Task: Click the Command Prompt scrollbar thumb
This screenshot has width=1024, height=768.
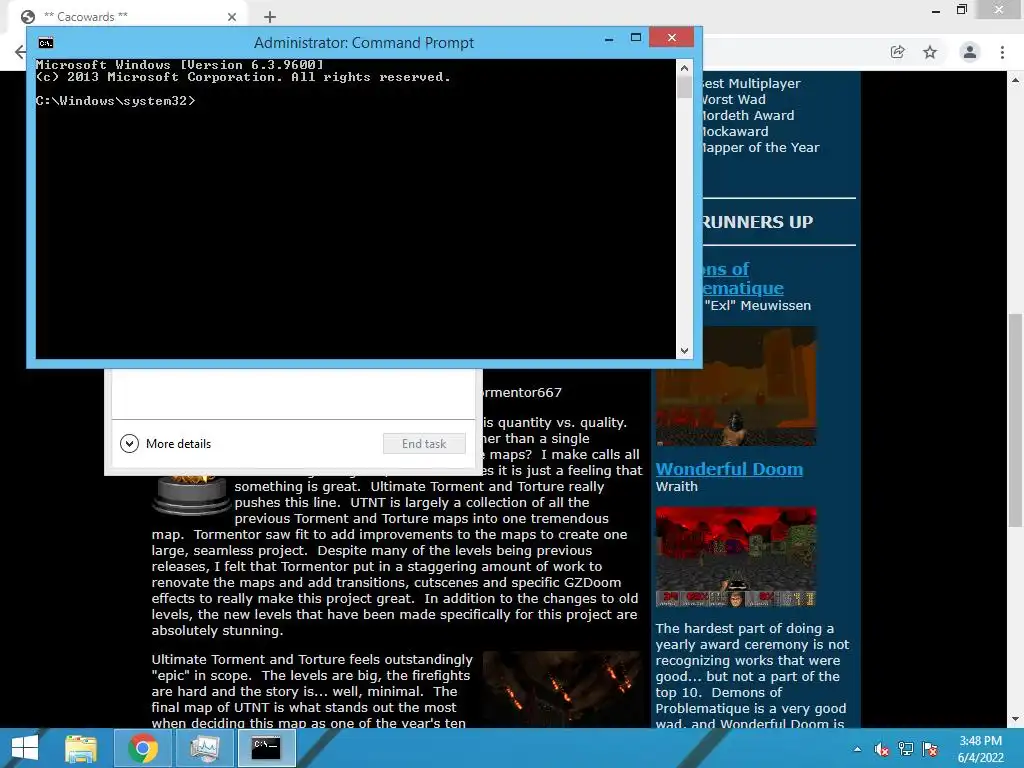Action: (684, 88)
